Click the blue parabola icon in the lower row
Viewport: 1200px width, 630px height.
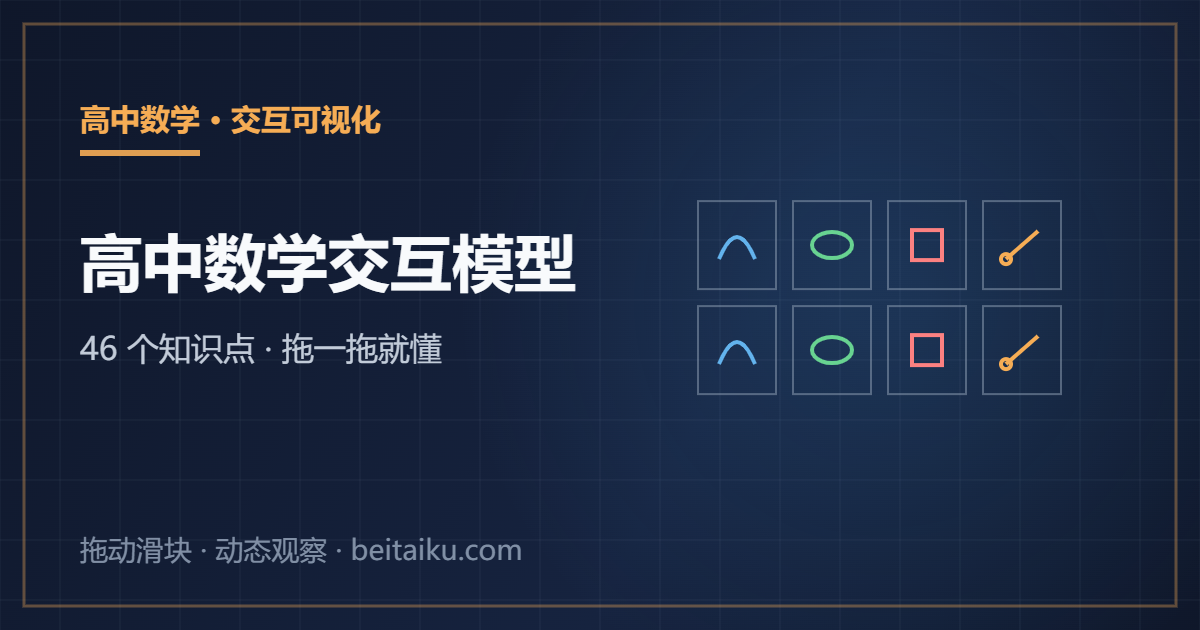coord(737,350)
